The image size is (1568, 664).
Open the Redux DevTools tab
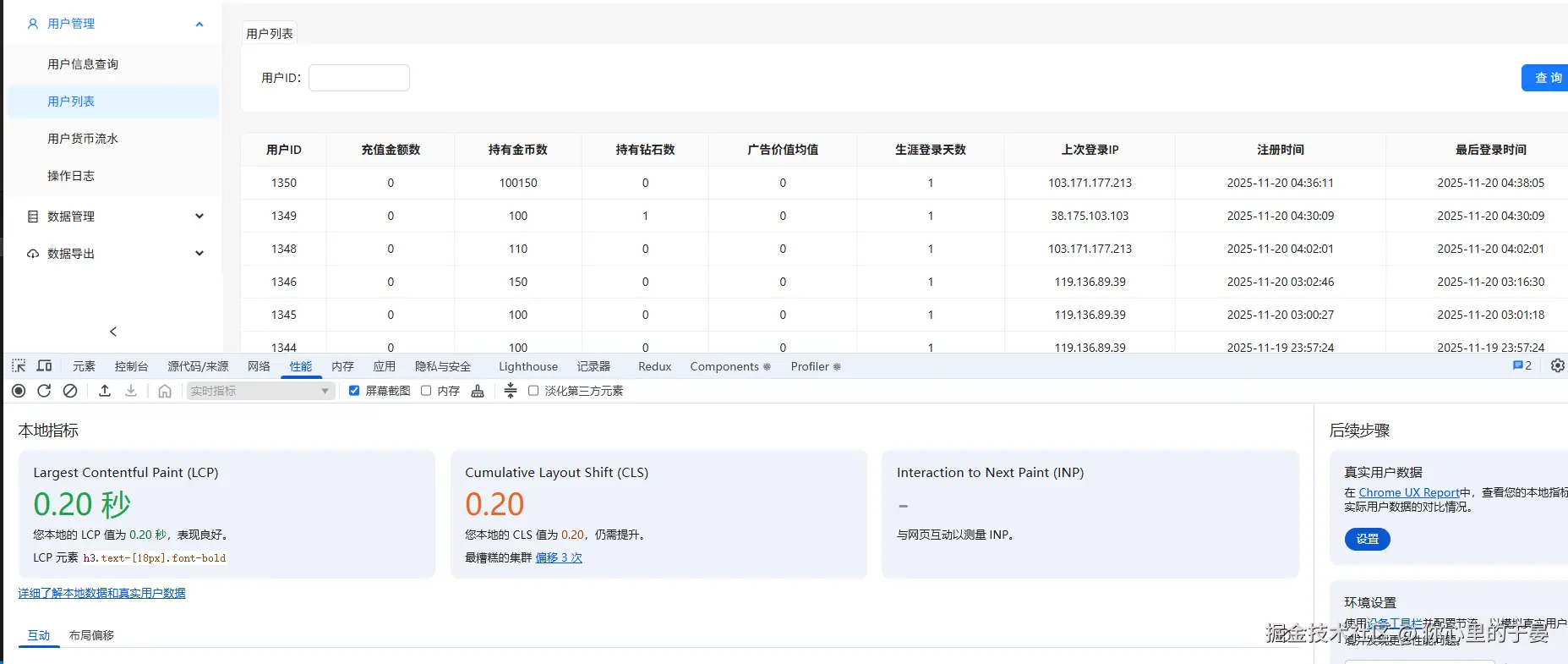tap(655, 366)
